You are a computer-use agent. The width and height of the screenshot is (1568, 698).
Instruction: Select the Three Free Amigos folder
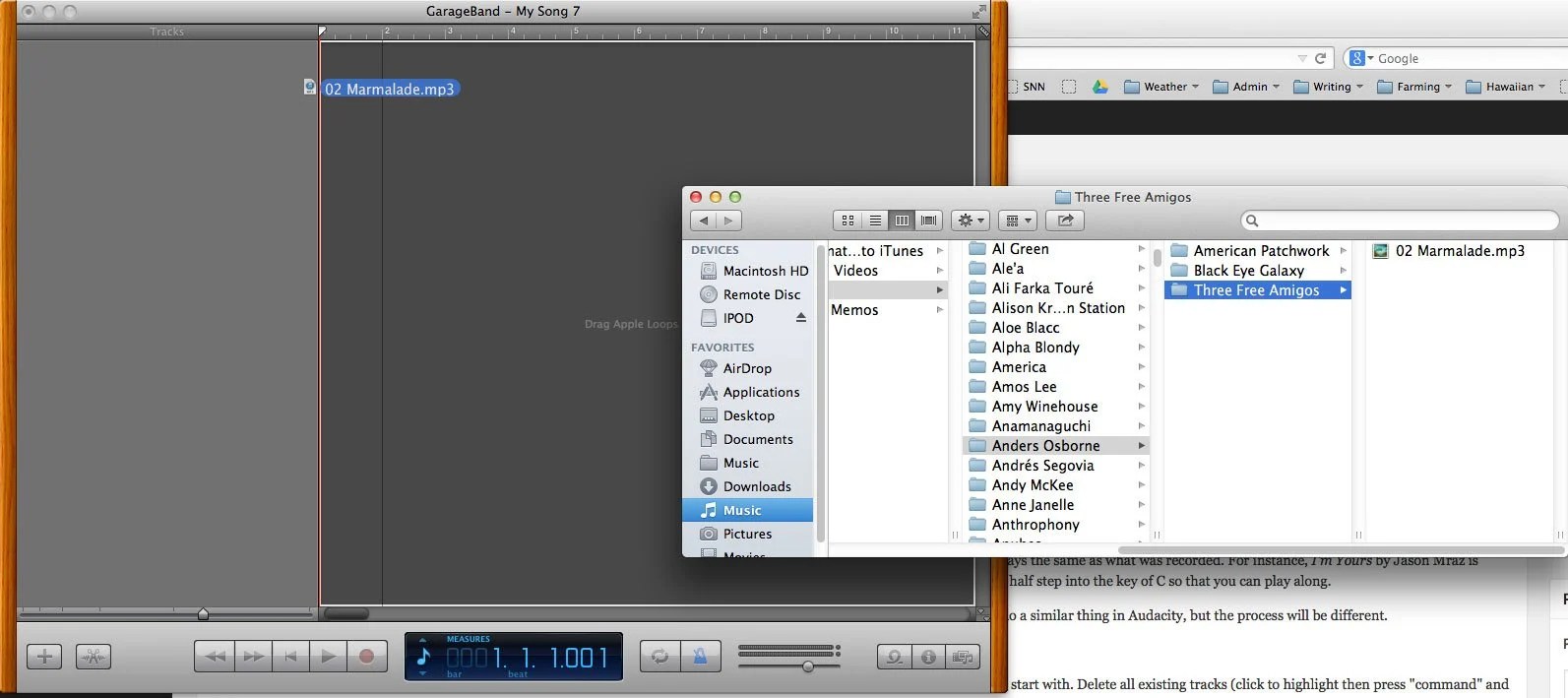(x=1258, y=290)
